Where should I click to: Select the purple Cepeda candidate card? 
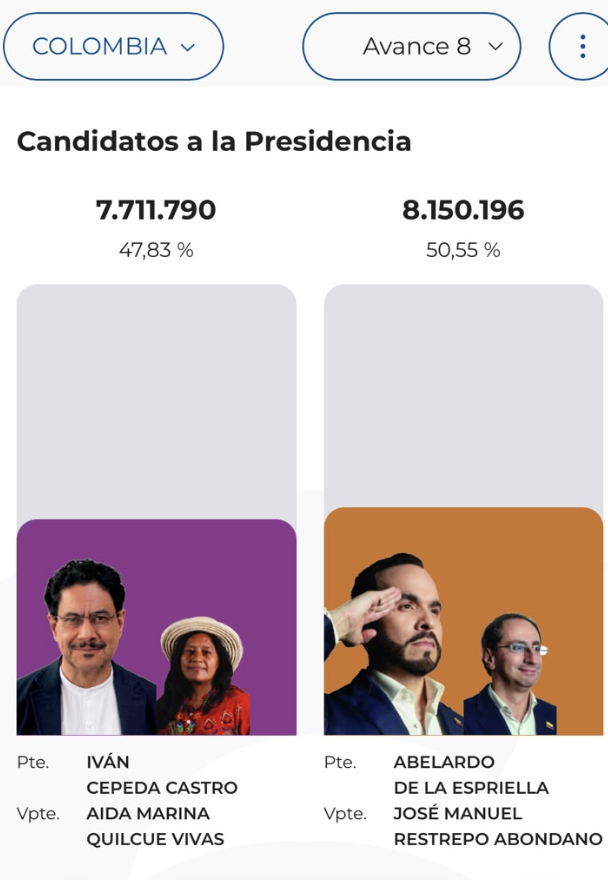tap(157, 627)
